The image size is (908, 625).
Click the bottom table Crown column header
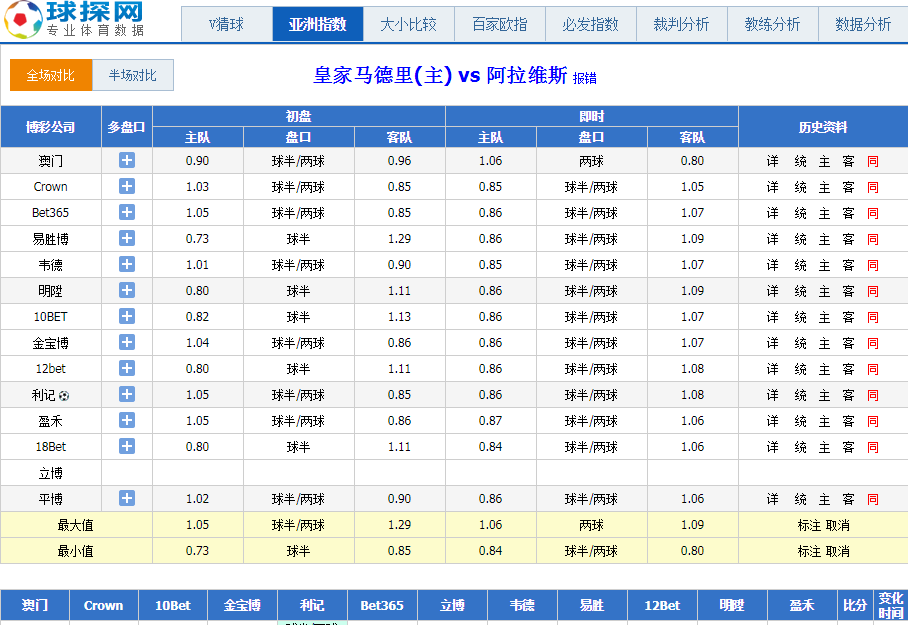pos(104,605)
